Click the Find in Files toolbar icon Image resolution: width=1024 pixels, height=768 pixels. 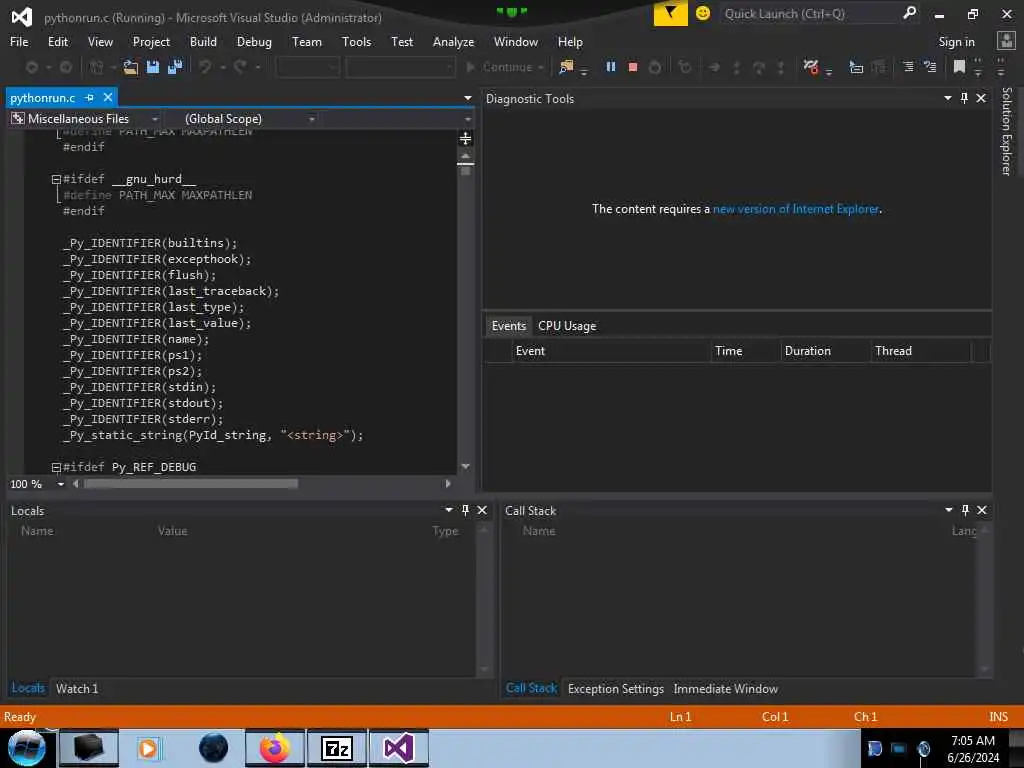566,67
